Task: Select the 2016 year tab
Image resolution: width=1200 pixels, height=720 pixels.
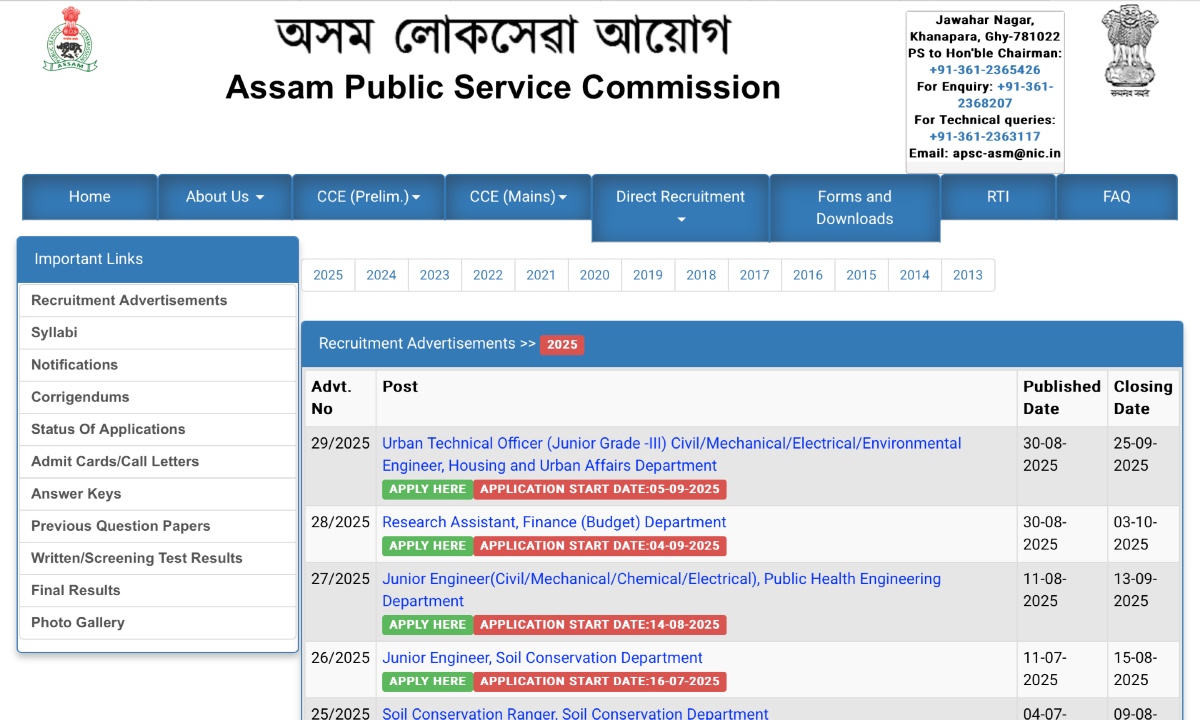Action: pos(808,275)
